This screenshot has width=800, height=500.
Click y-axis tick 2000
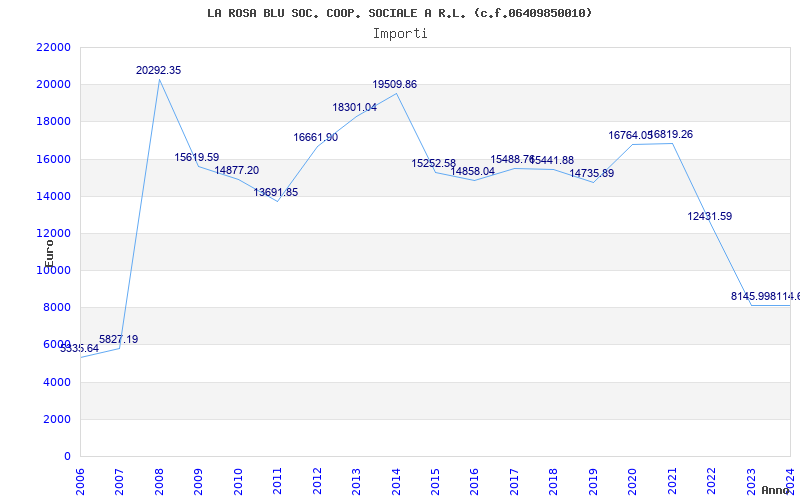[x=57, y=419]
